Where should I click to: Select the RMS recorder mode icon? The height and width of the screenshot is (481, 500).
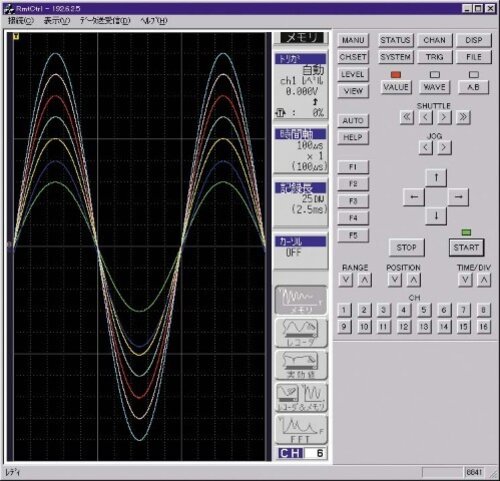coord(301,365)
